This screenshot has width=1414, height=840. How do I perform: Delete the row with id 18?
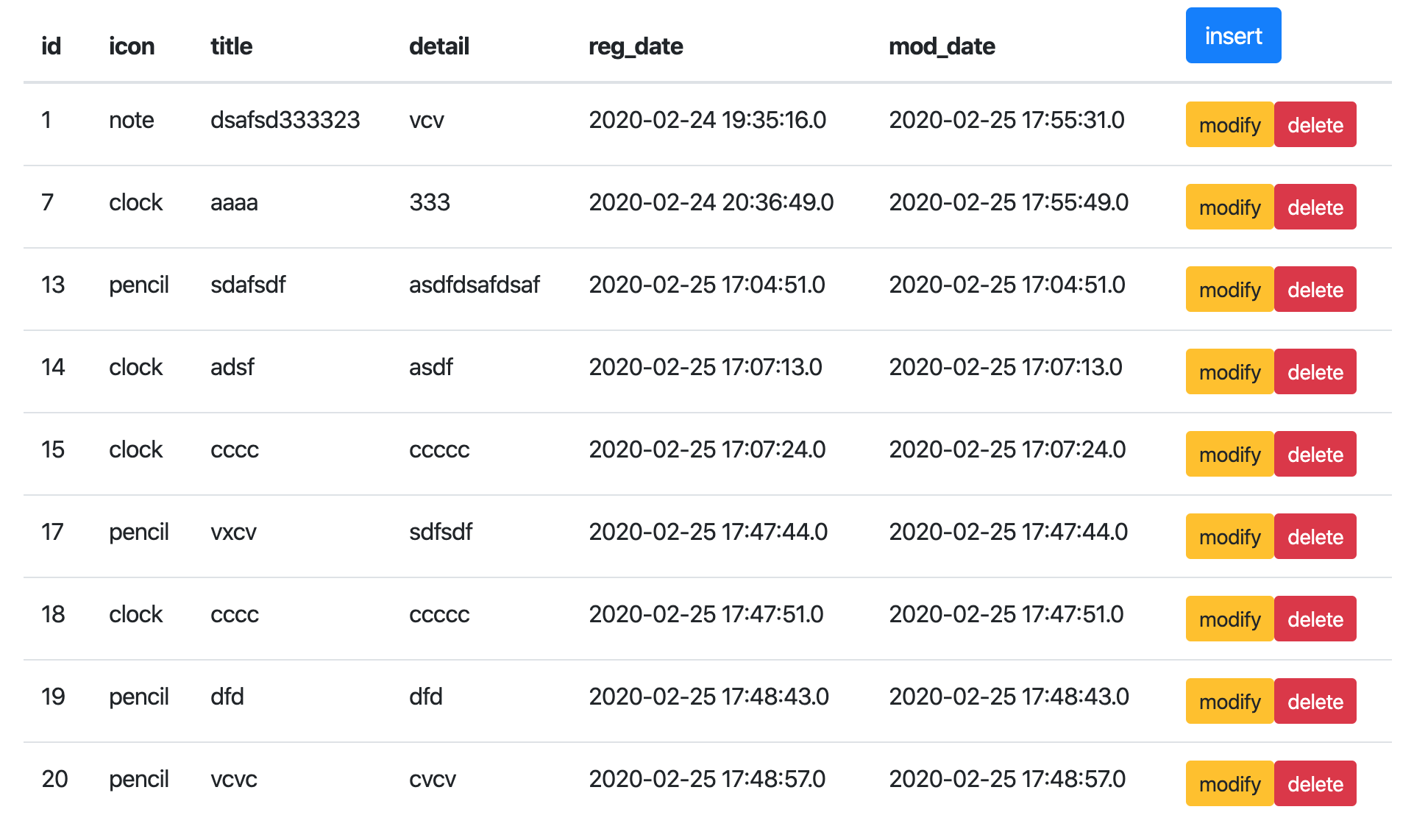point(1315,619)
